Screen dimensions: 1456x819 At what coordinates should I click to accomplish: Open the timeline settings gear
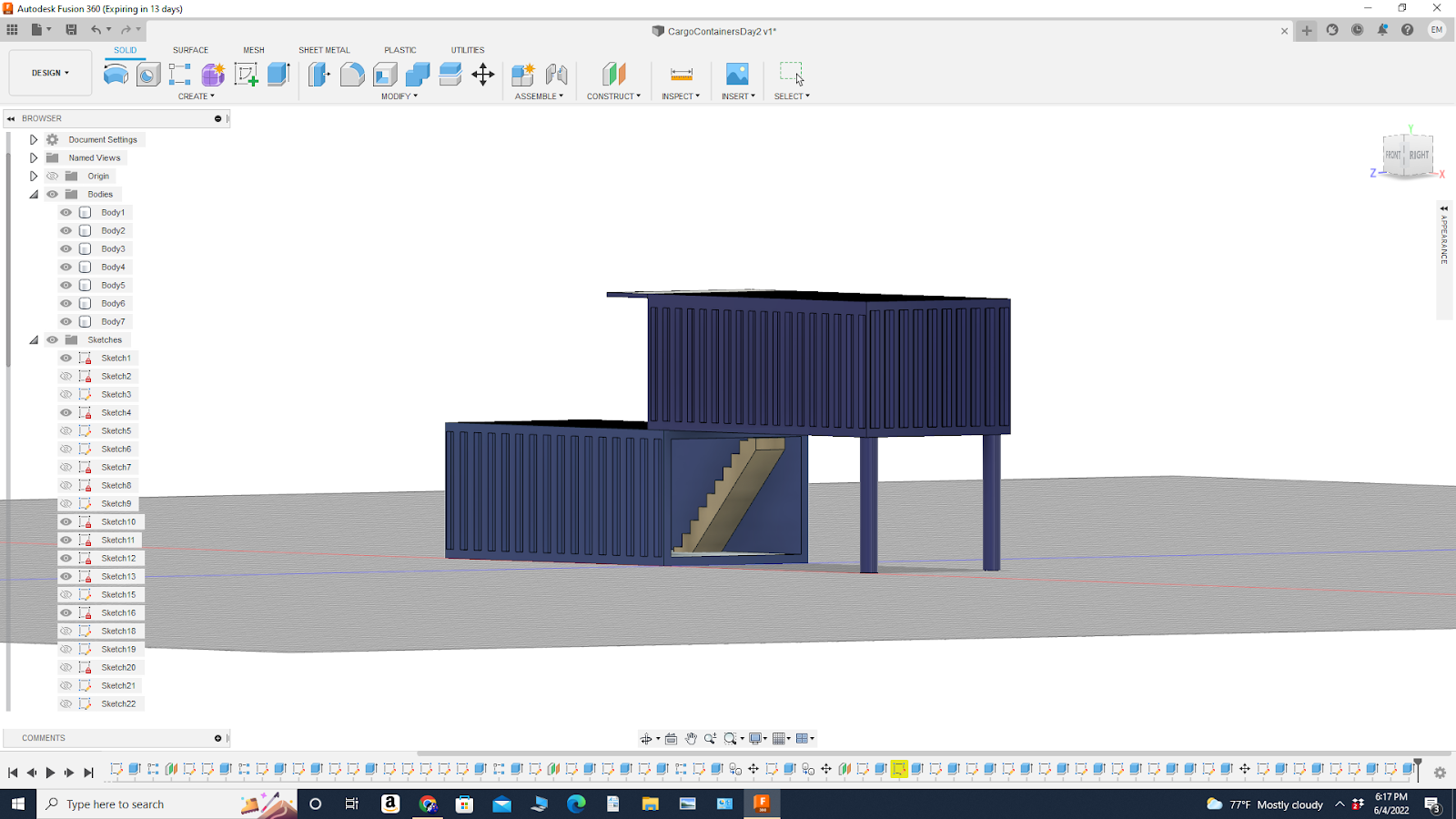1440,773
